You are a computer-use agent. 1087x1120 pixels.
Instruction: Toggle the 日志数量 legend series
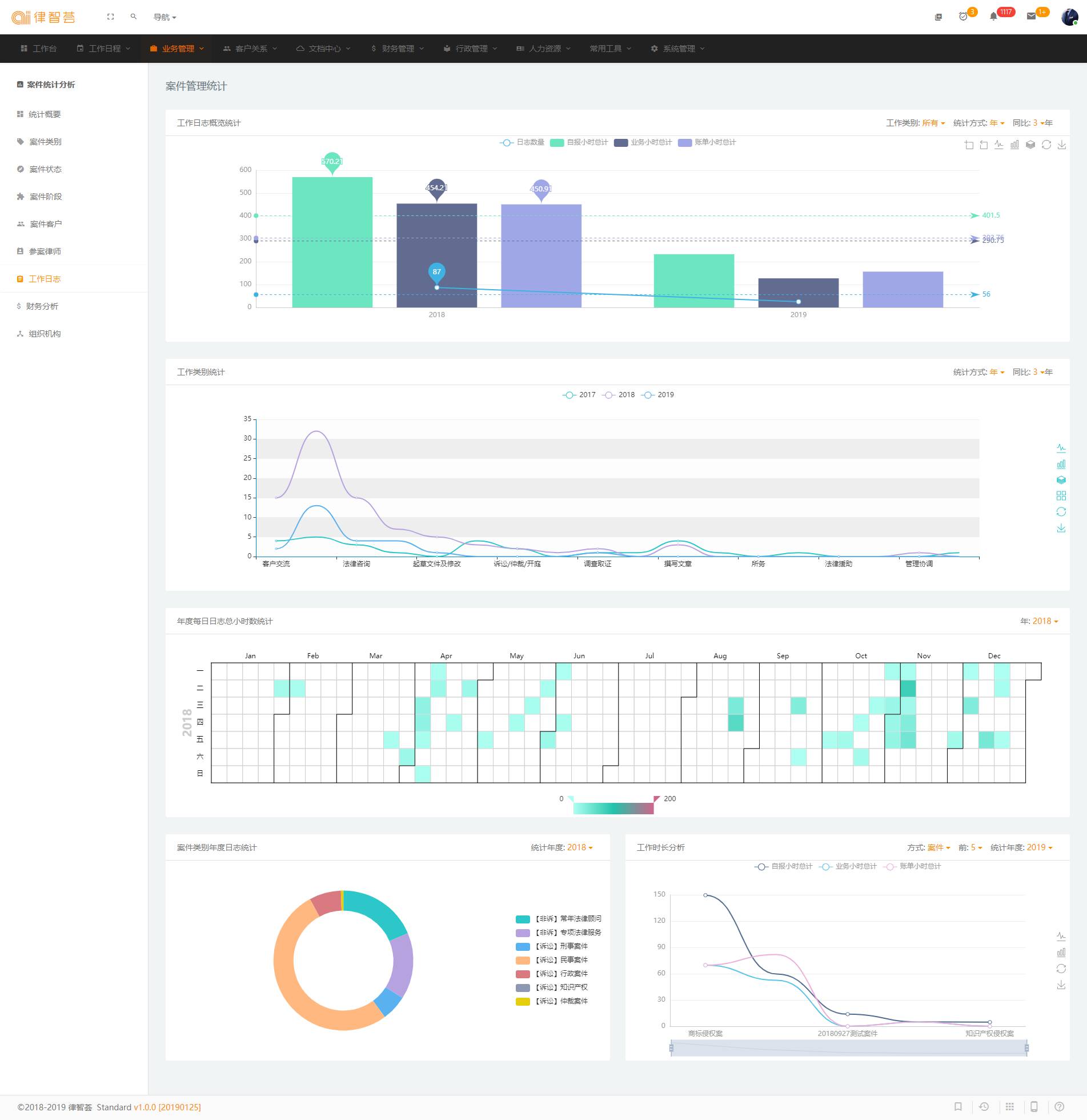(x=522, y=142)
